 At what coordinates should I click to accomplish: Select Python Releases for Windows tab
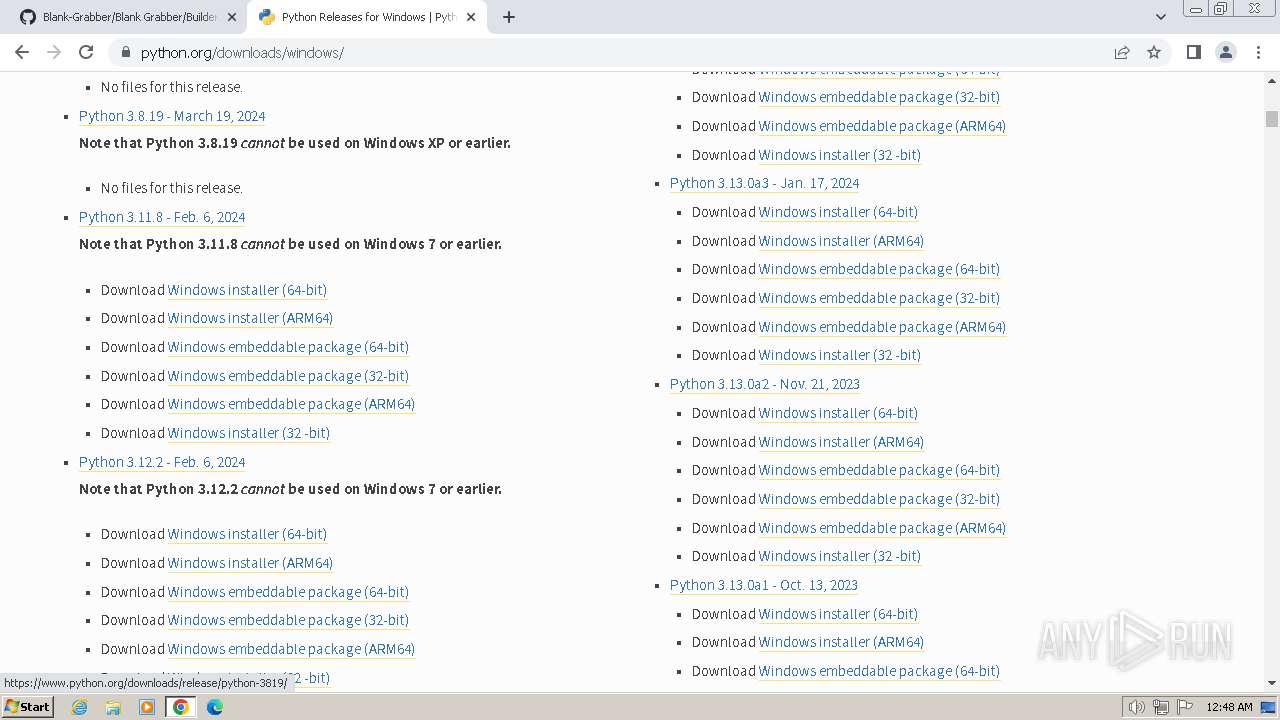point(367,17)
